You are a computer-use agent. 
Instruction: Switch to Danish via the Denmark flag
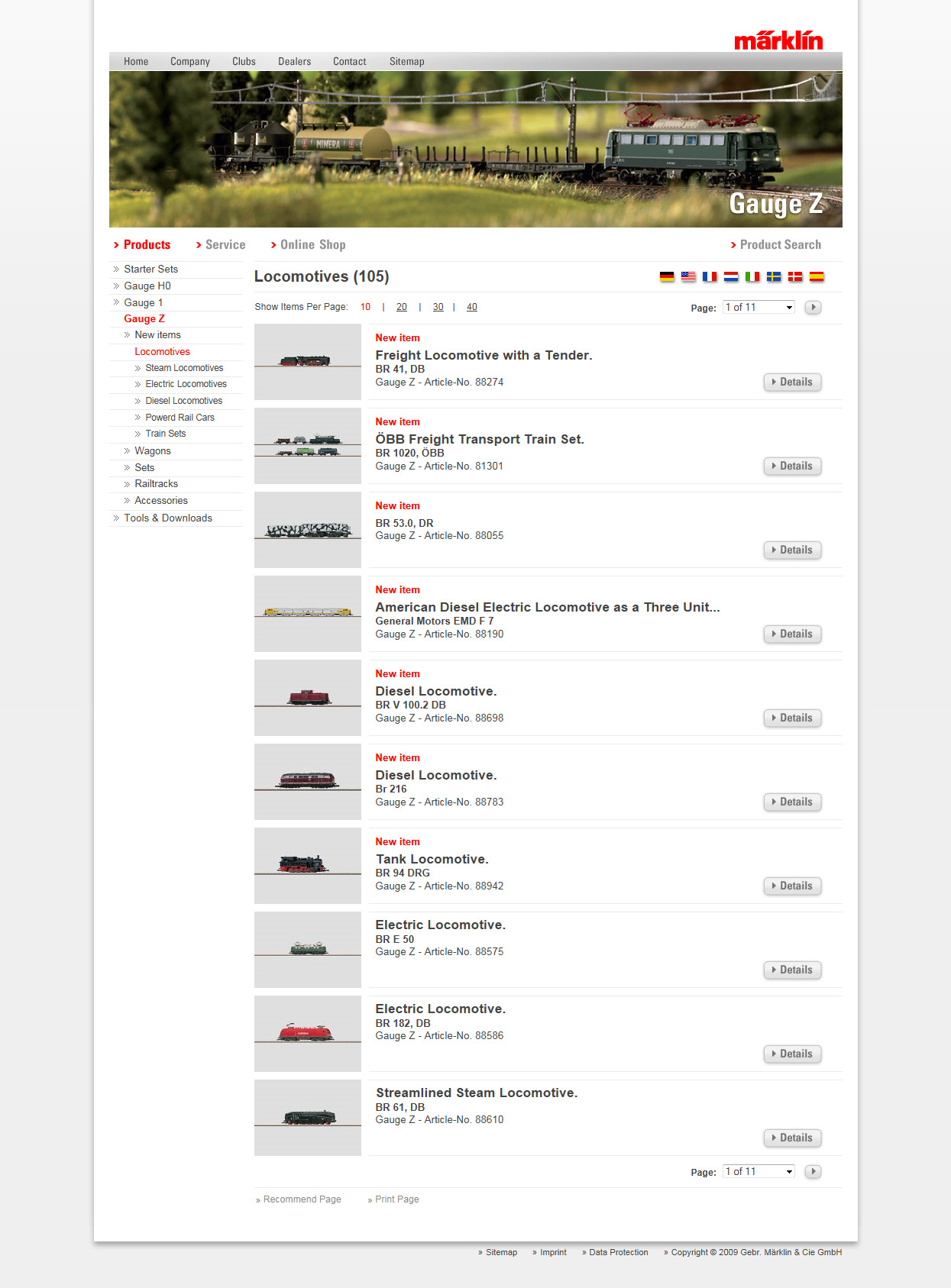click(795, 276)
